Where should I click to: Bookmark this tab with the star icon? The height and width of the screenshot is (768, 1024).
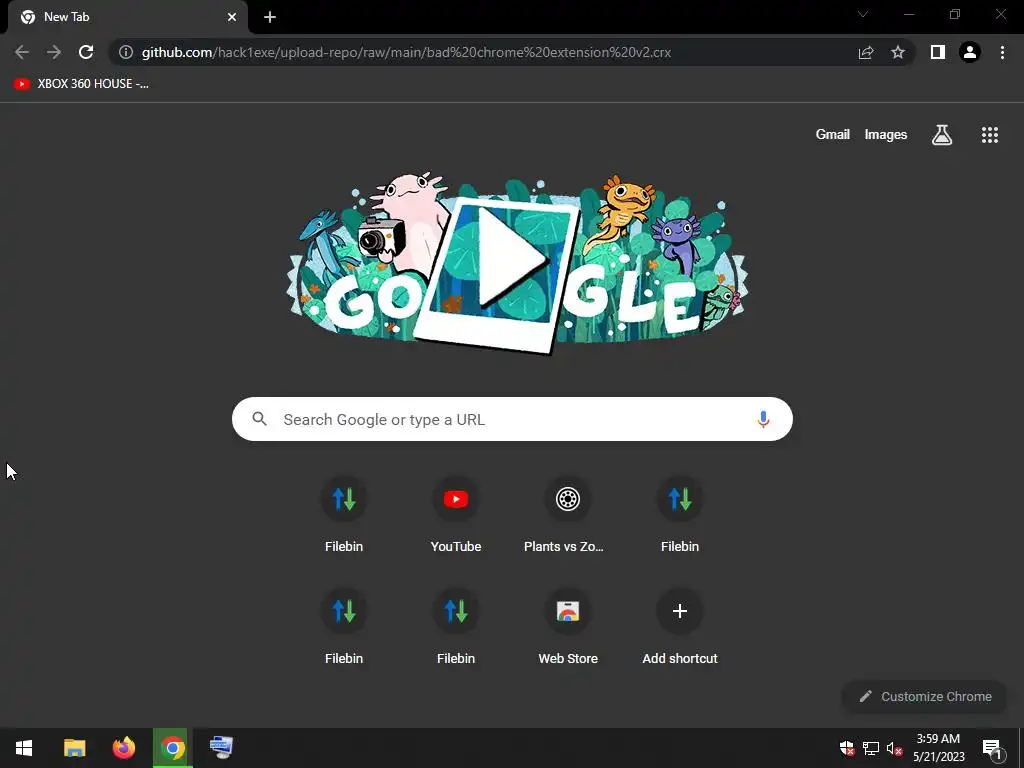(898, 52)
